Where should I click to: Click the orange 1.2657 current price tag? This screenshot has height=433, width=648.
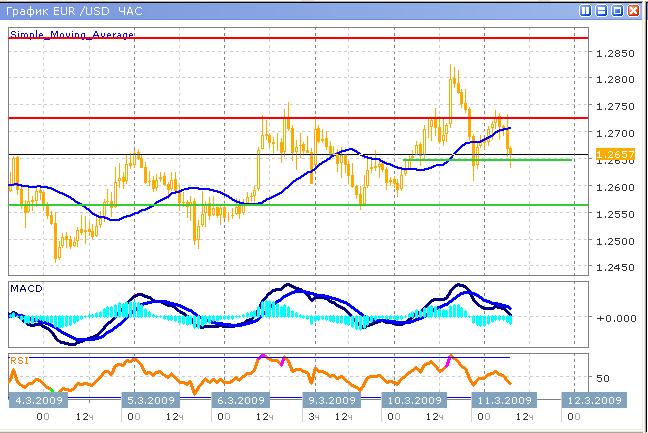(x=611, y=154)
